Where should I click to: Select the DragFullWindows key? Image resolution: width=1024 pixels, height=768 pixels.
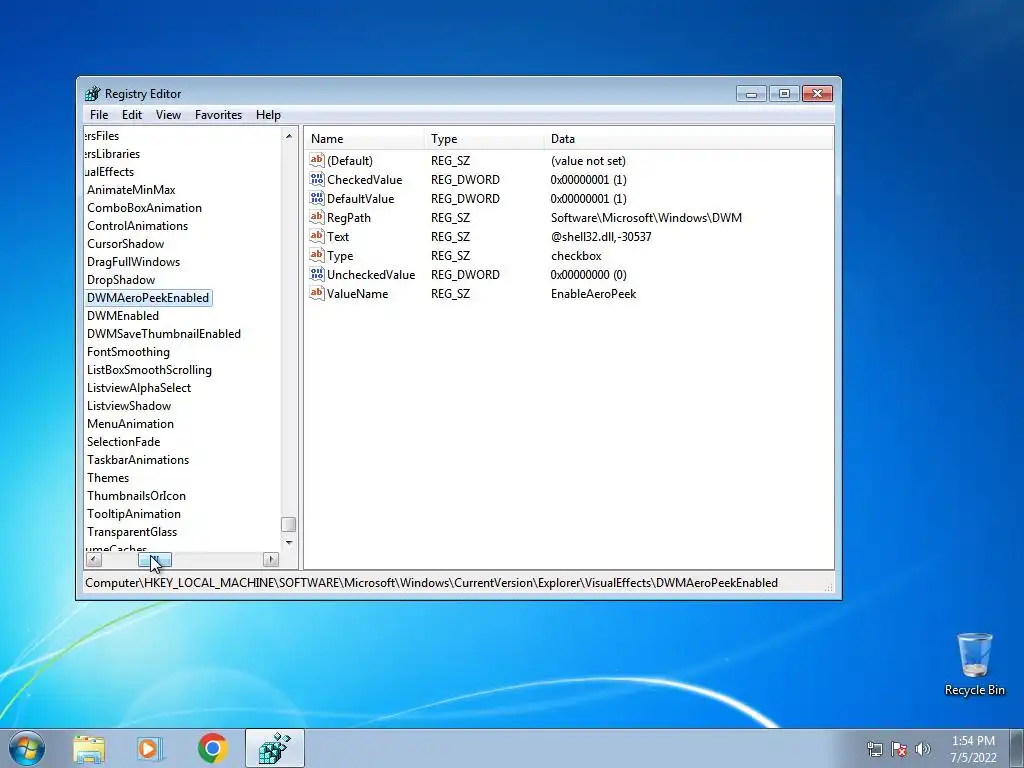133,262
